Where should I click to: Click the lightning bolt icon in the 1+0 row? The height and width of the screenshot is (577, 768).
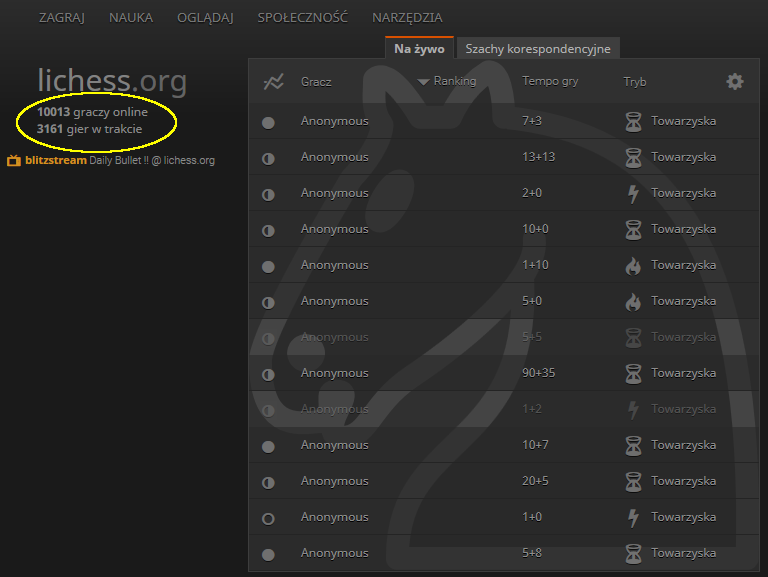(633, 518)
